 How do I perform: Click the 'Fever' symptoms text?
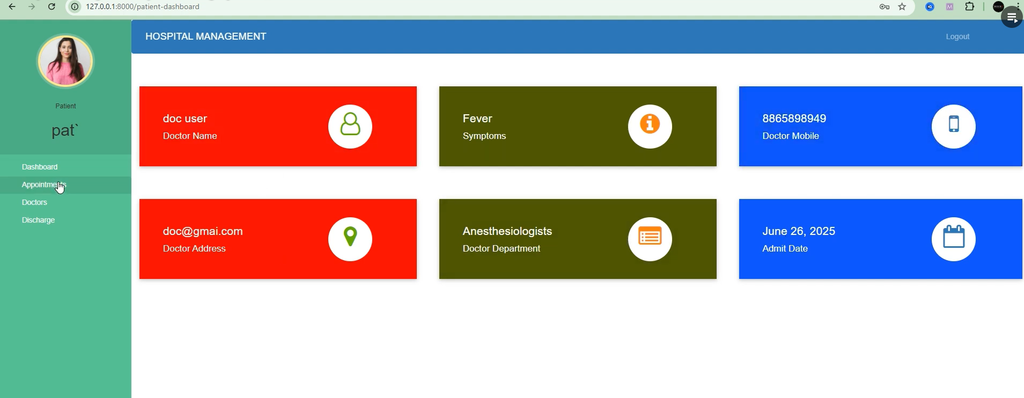pos(477,118)
